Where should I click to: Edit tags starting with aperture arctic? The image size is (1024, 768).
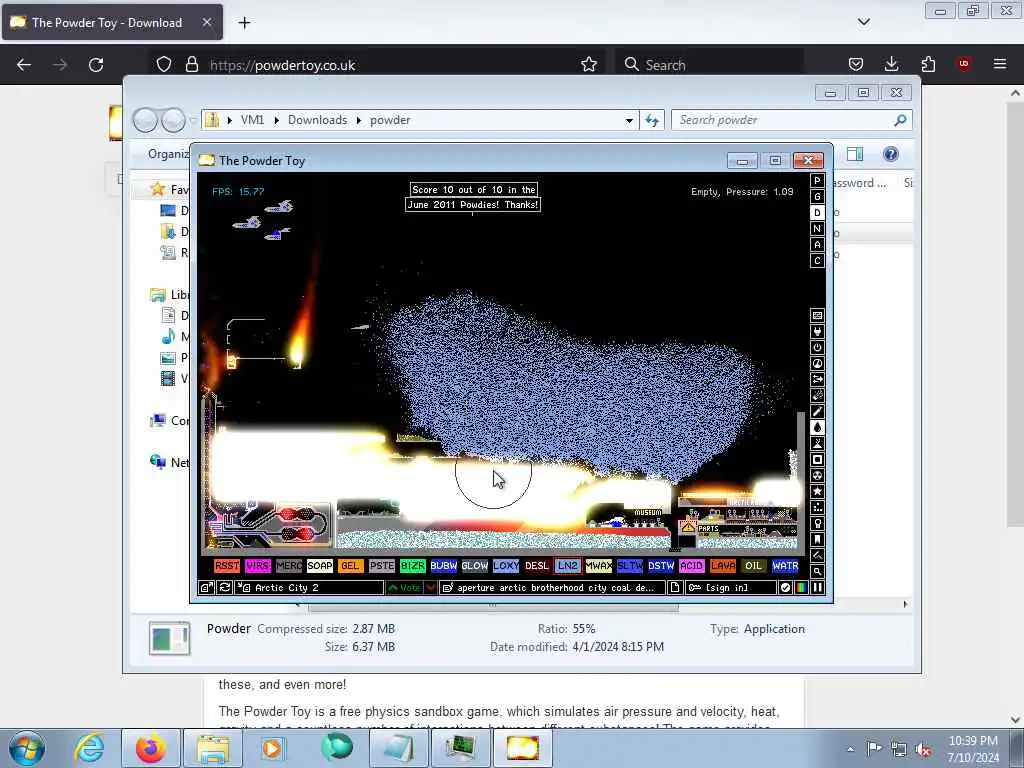(552, 588)
